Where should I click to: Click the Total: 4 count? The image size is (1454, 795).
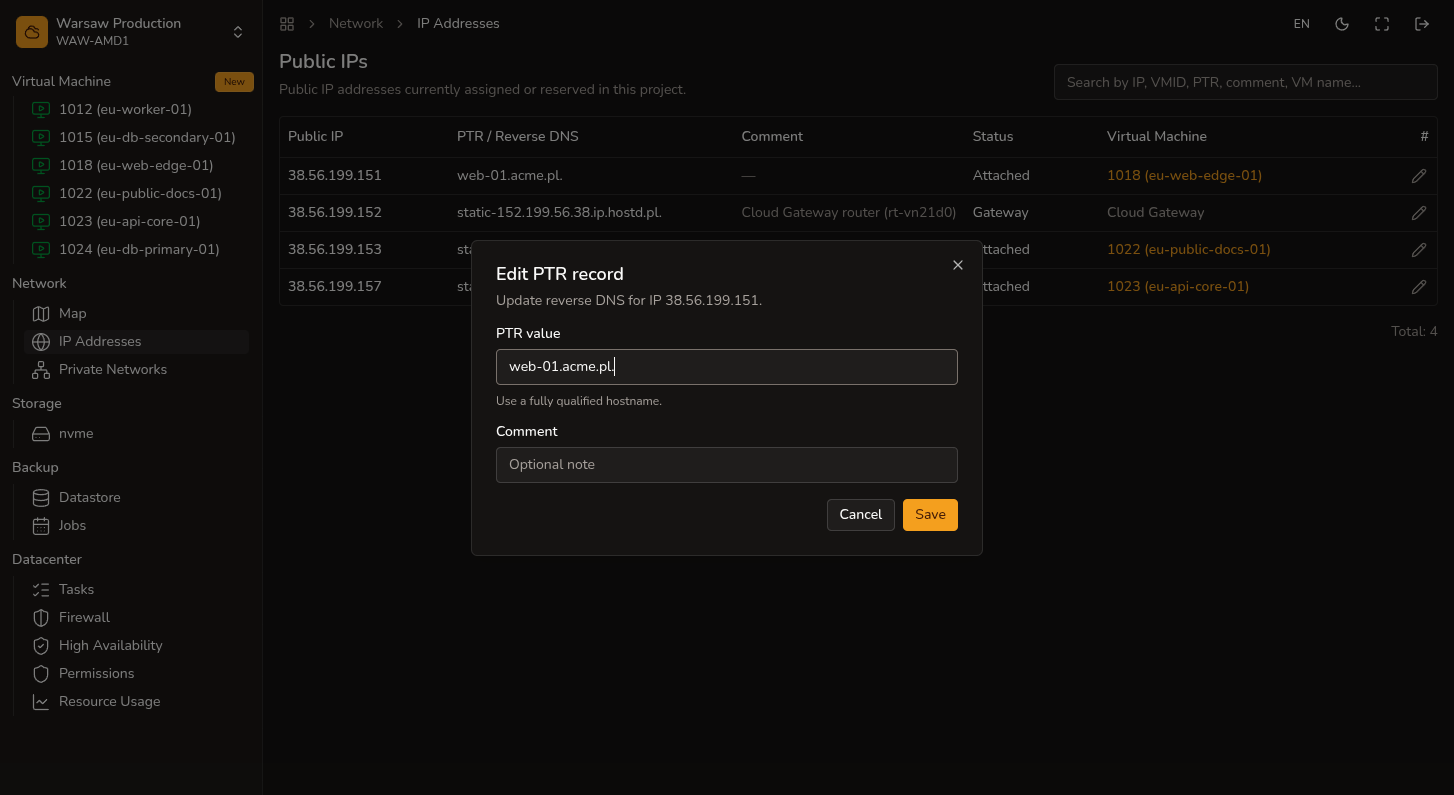click(x=1414, y=331)
